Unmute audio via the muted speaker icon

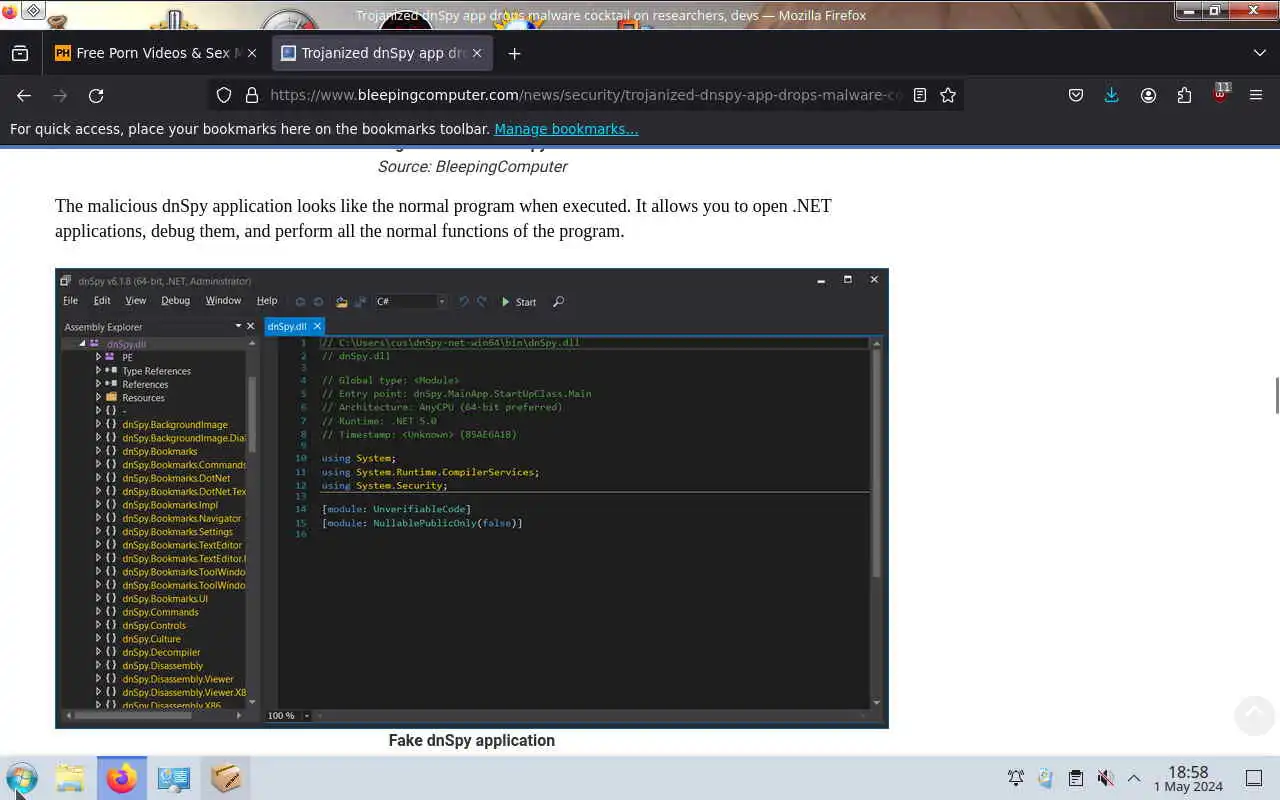[1105, 778]
